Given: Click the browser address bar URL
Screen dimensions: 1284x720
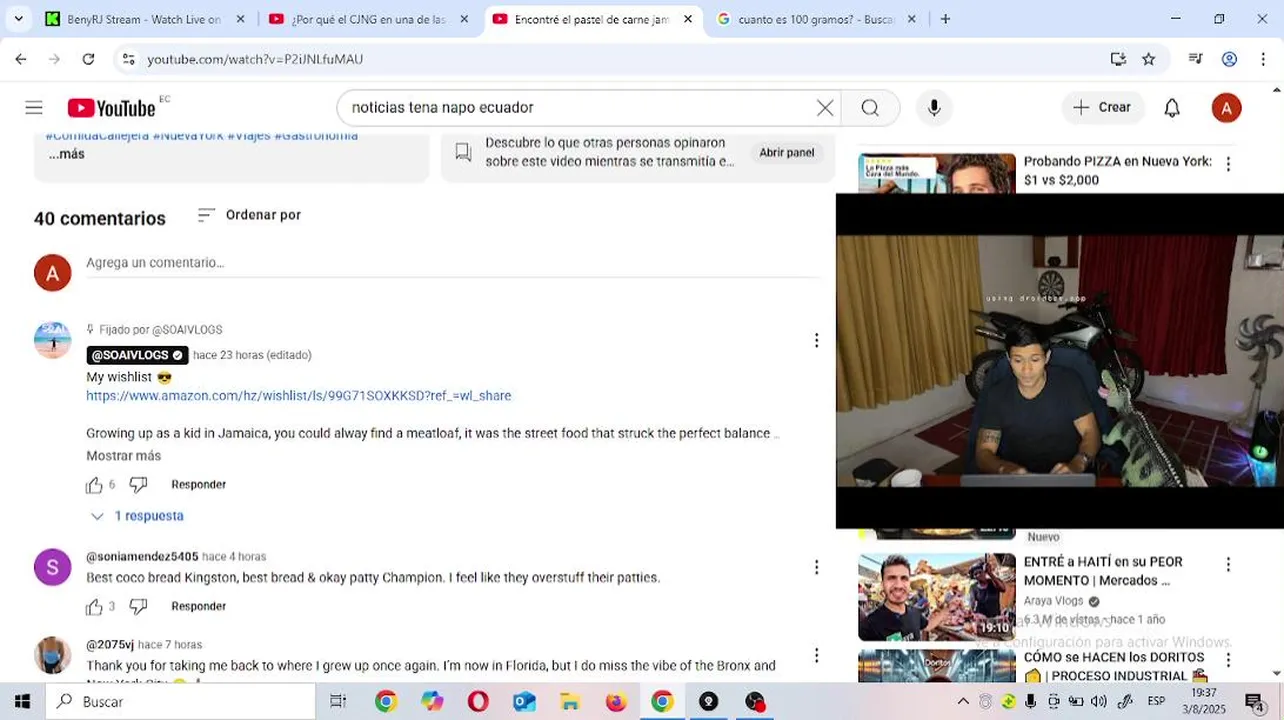Looking at the screenshot, I should 255,59.
